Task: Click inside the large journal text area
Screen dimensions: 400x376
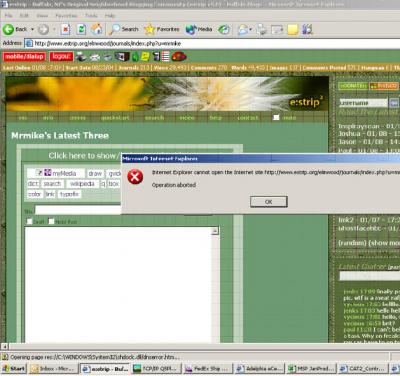Action: 118,285
